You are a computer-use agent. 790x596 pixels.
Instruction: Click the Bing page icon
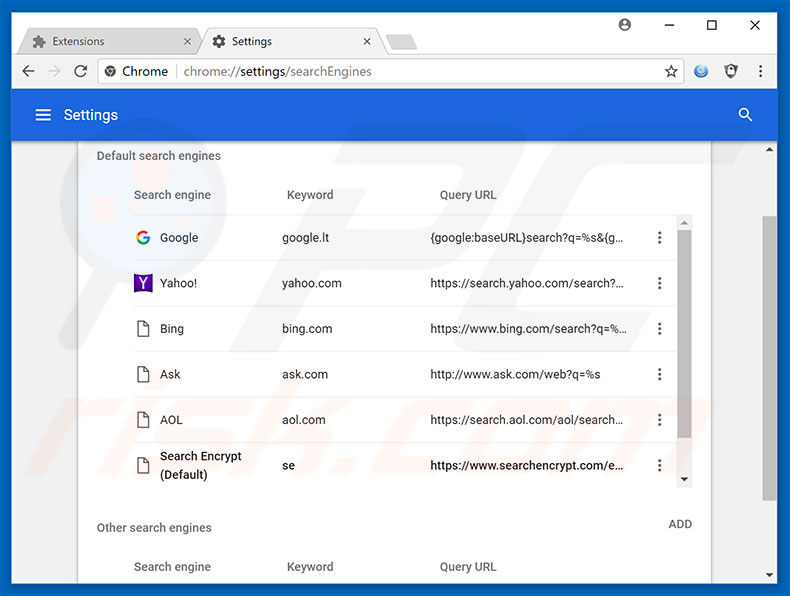point(143,329)
